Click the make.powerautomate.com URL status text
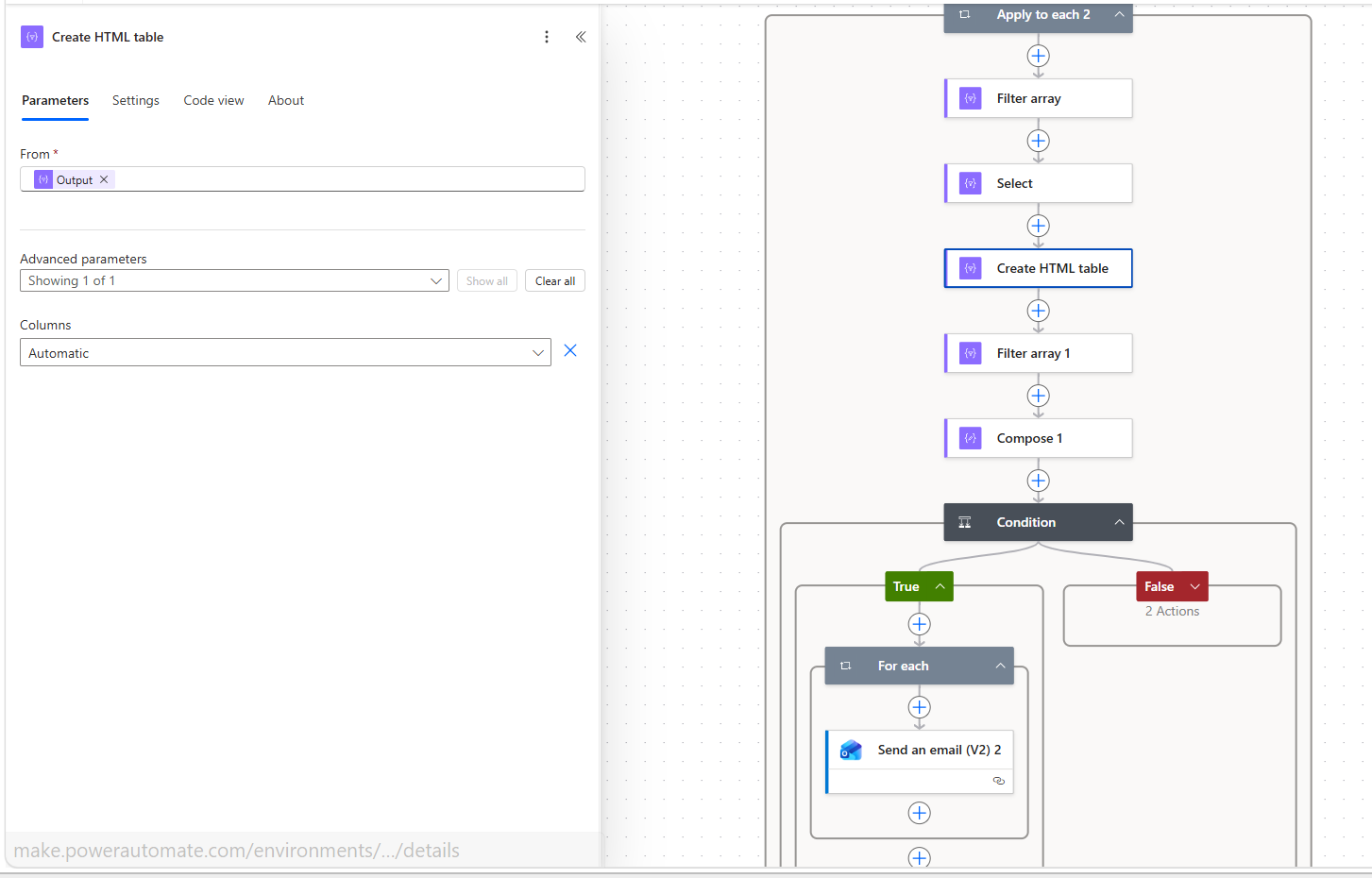This screenshot has height=878, width=1372. pyautogui.click(x=236, y=851)
